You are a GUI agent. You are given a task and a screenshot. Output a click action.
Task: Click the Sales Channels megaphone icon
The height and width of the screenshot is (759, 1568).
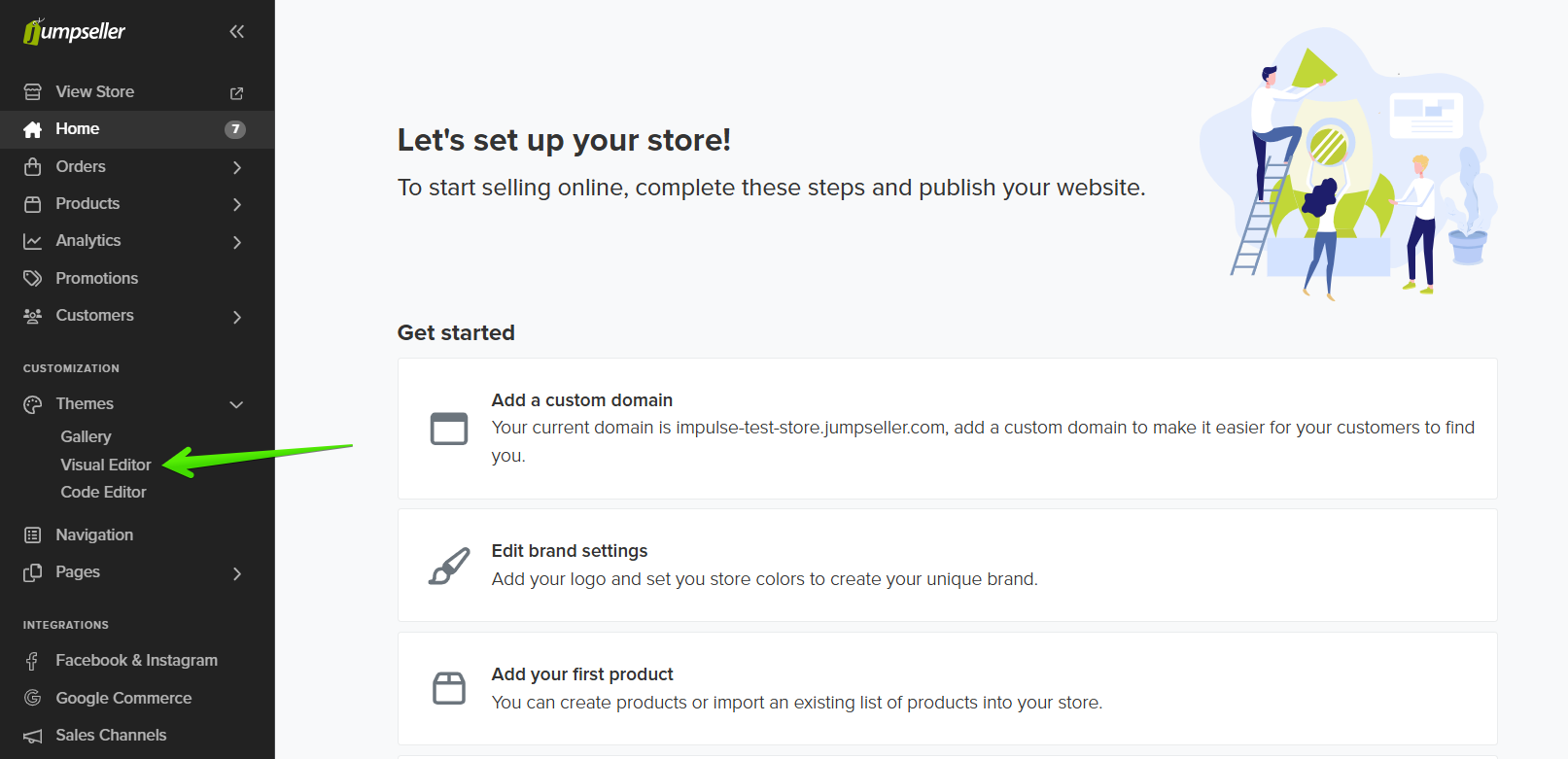tap(33, 736)
